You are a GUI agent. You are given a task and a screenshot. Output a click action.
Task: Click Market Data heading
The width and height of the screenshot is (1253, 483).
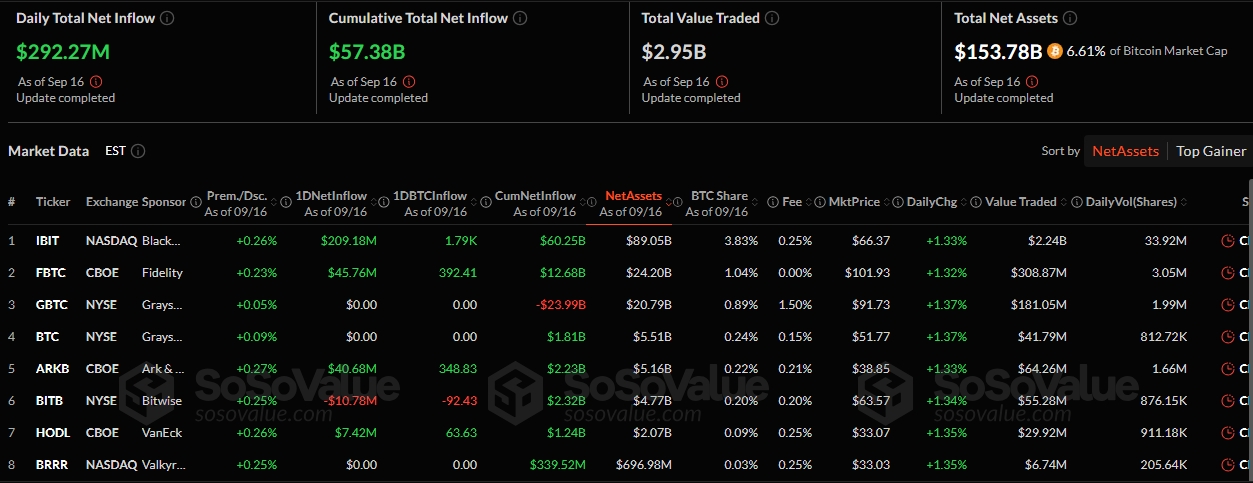click(49, 151)
